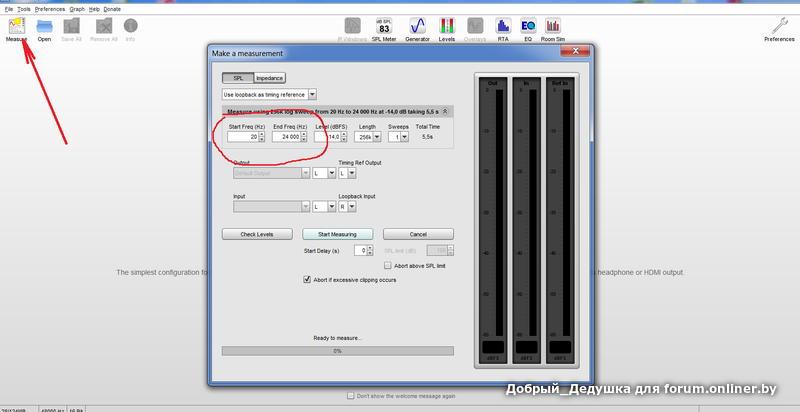Adjust the Level dBFS stepper arrows
Viewport: 800px width, 412px height.
coord(344,137)
